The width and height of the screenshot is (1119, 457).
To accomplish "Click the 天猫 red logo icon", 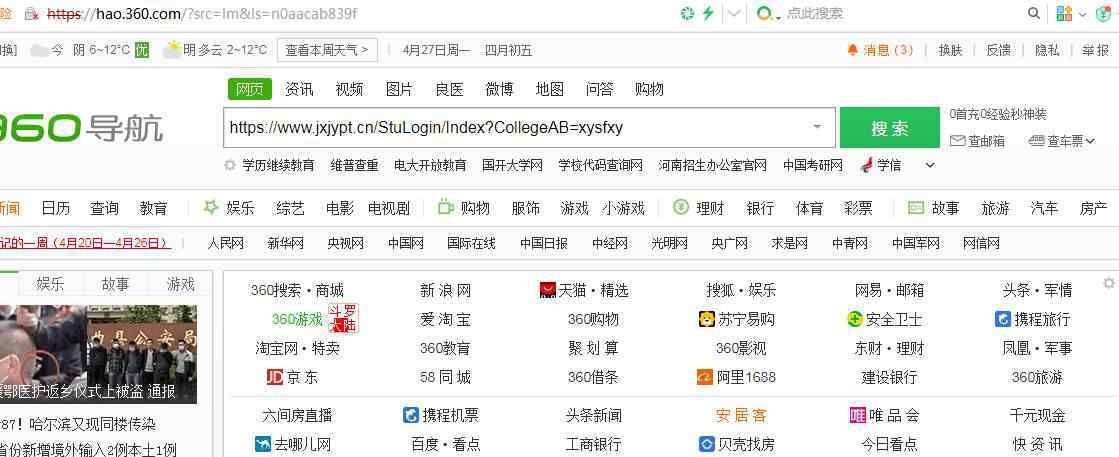I will tap(548, 290).
